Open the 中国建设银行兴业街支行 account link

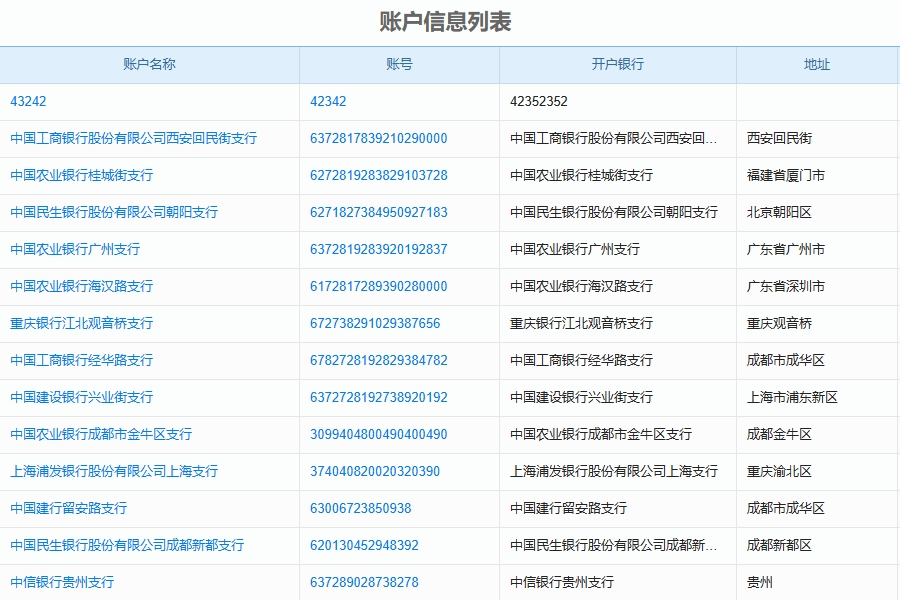click(x=80, y=397)
